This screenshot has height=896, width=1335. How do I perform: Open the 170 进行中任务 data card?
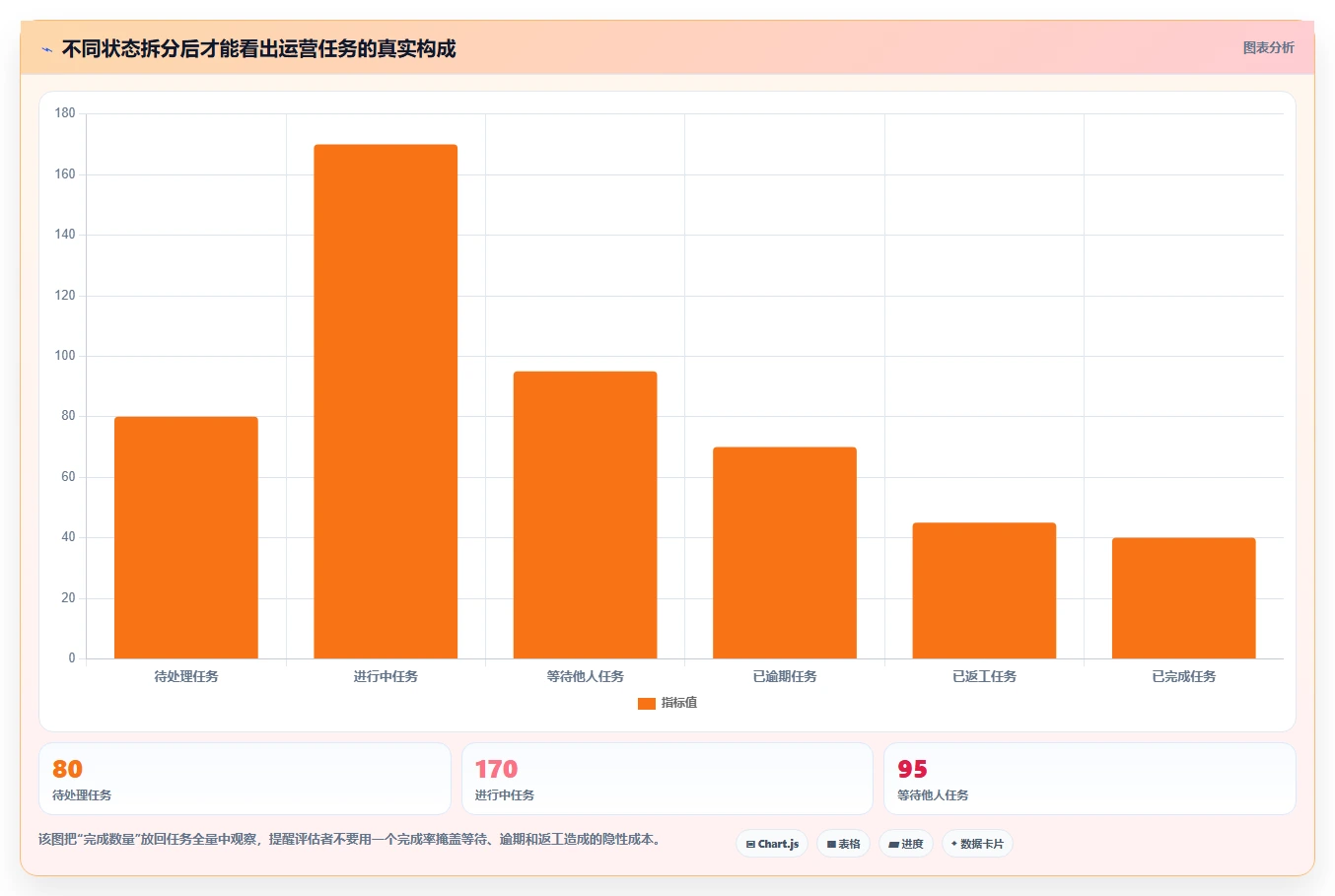coord(667,779)
